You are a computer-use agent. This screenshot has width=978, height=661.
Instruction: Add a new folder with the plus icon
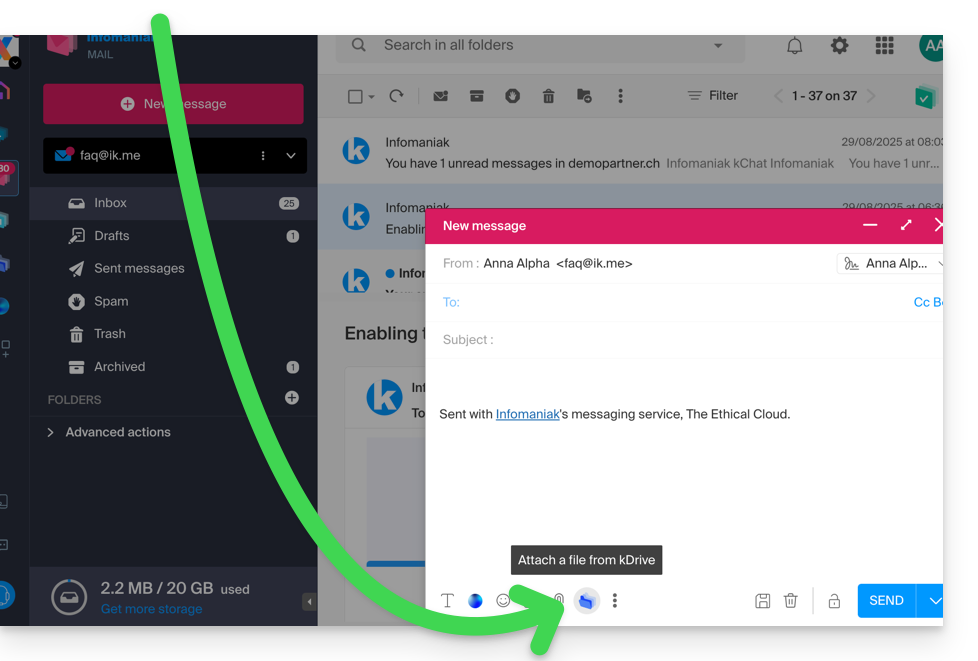tap(291, 398)
